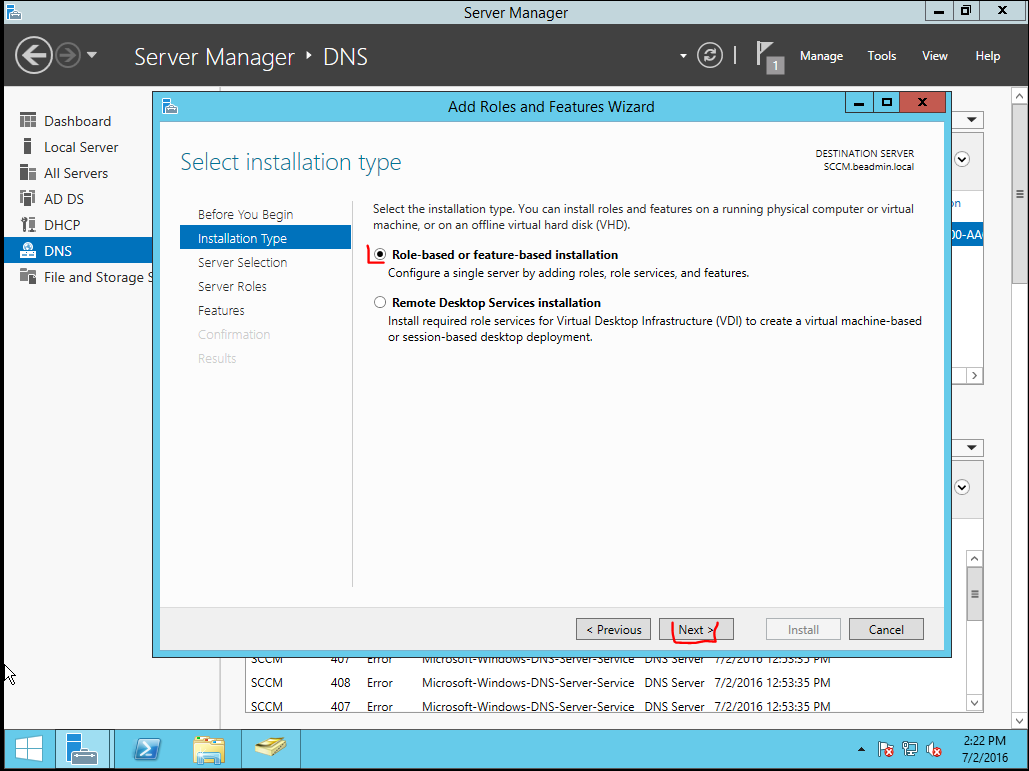Viewport: 1029px width, 771px height.
Task: Launch PowerShell from the taskbar
Action: coord(146,749)
